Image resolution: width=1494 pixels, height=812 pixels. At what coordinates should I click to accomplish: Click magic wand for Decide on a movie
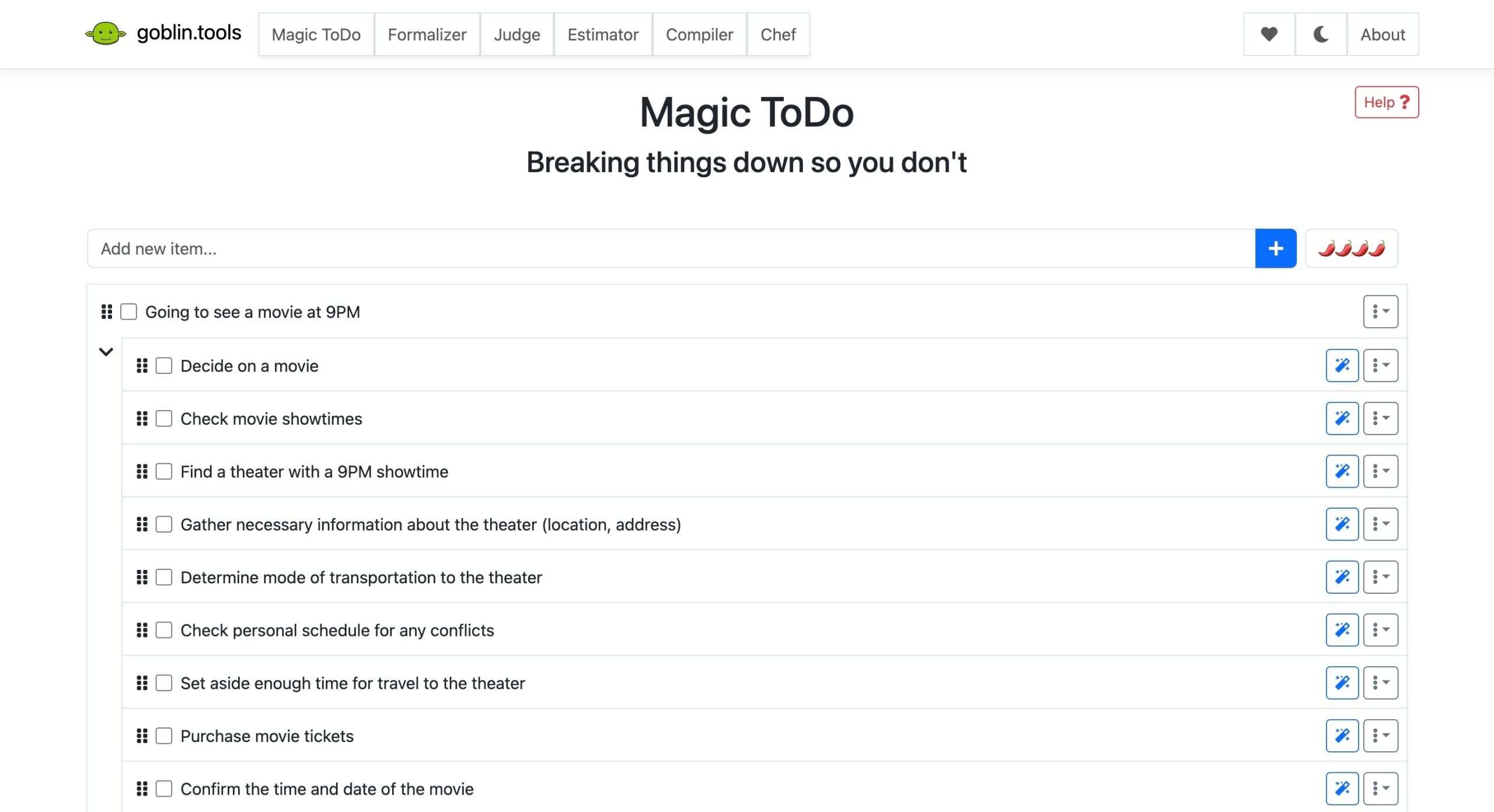tap(1342, 366)
